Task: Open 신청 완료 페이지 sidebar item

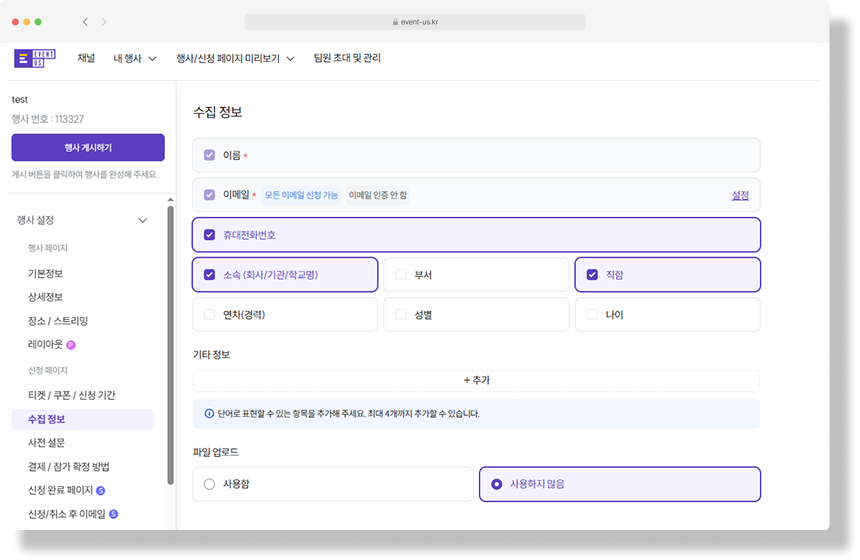Action: pos(60,490)
